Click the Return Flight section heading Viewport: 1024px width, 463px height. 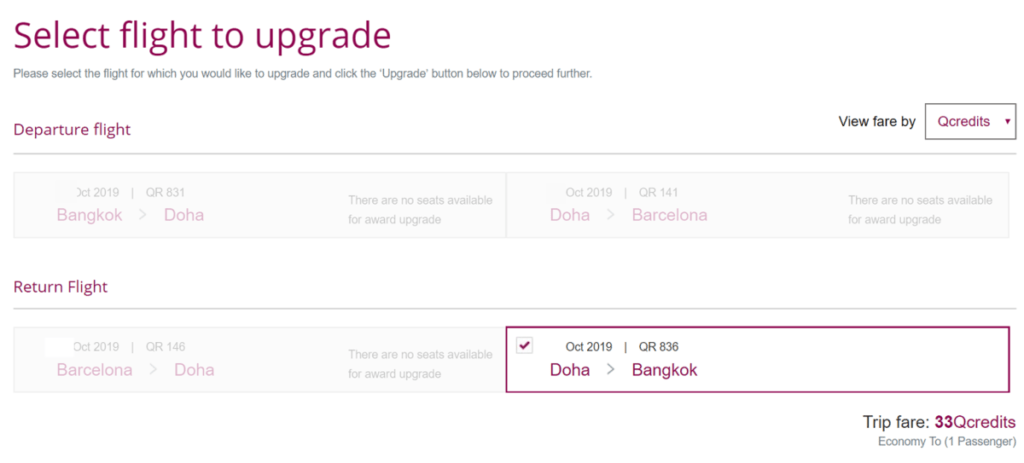coord(61,287)
